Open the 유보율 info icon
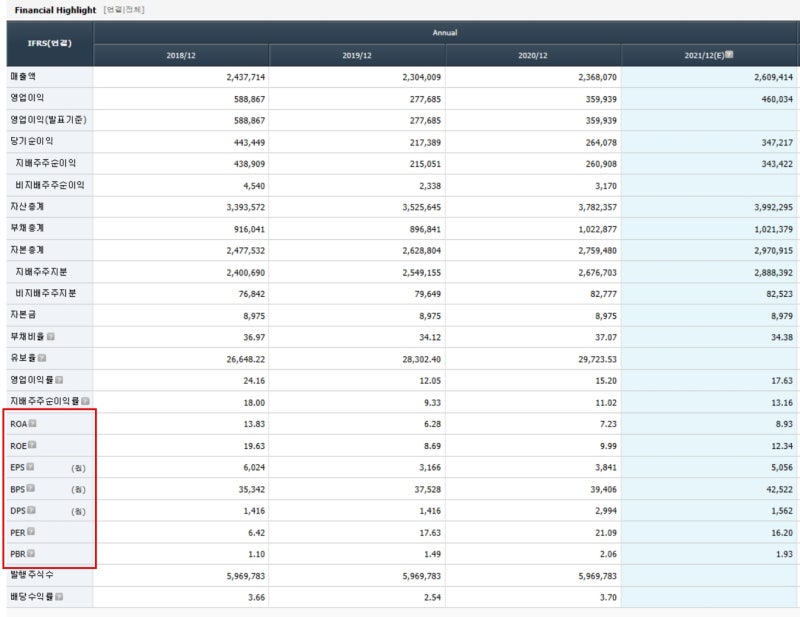Screen dimensions: 800x617 coord(42,358)
